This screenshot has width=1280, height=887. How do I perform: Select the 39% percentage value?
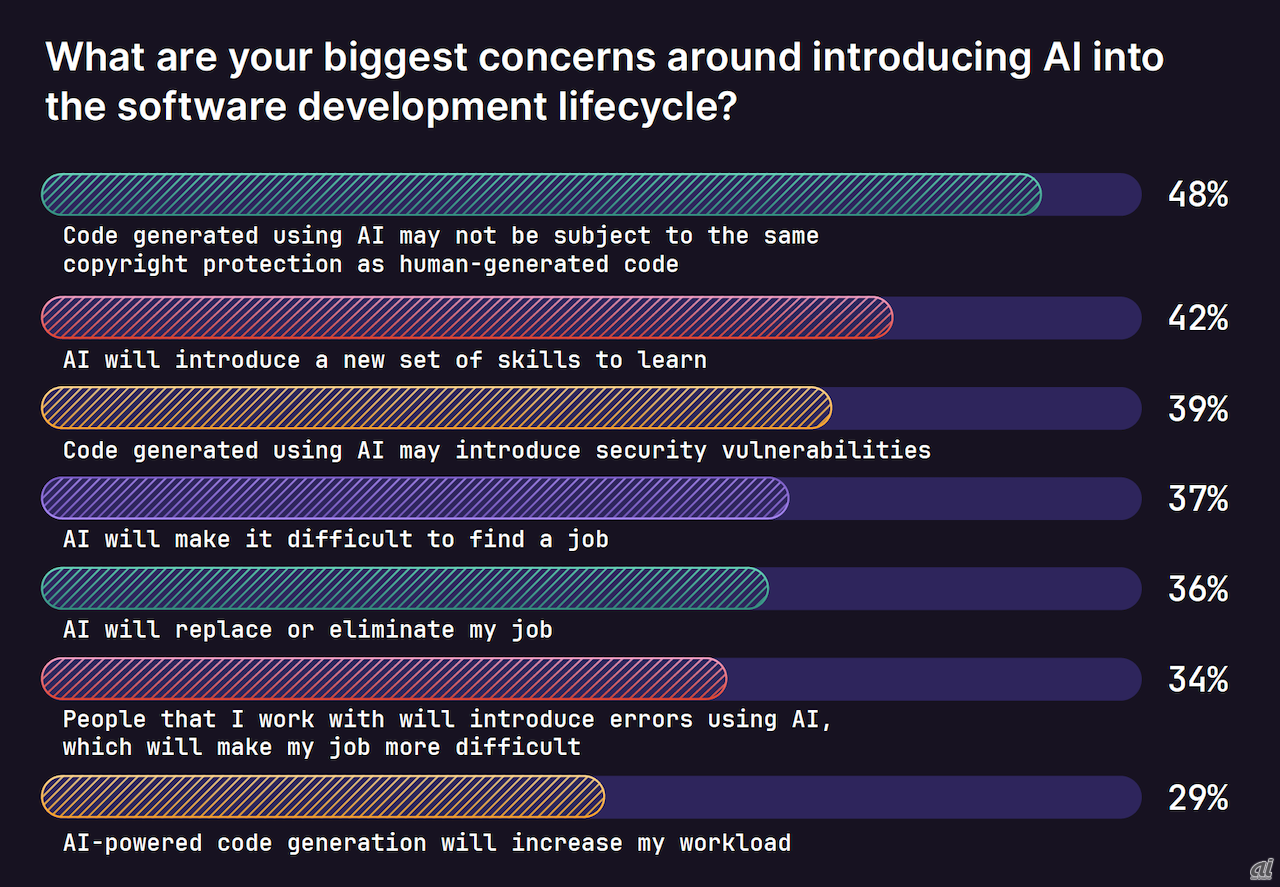(1197, 408)
